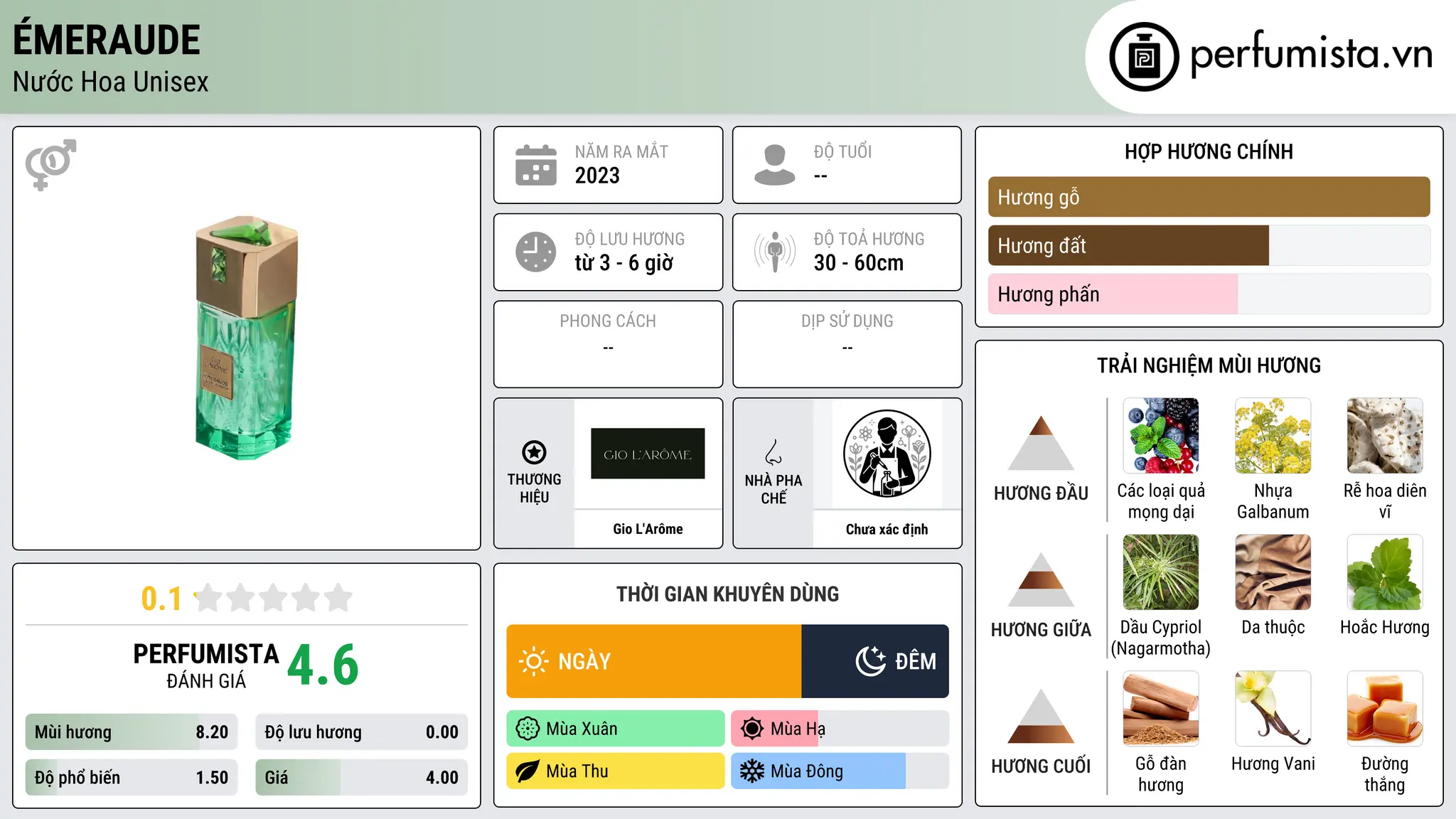1456x819 pixels.
Task: Click the Mùa Đông season bar
Action: coord(840,771)
